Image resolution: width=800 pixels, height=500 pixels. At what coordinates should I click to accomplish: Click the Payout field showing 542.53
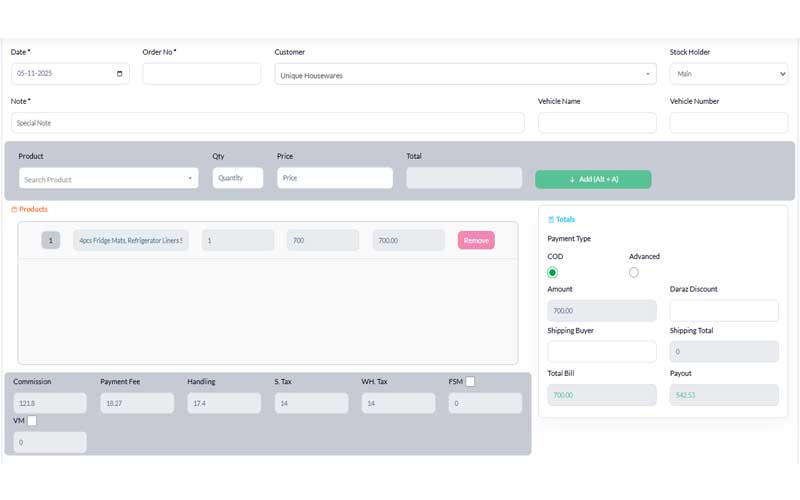tap(724, 395)
